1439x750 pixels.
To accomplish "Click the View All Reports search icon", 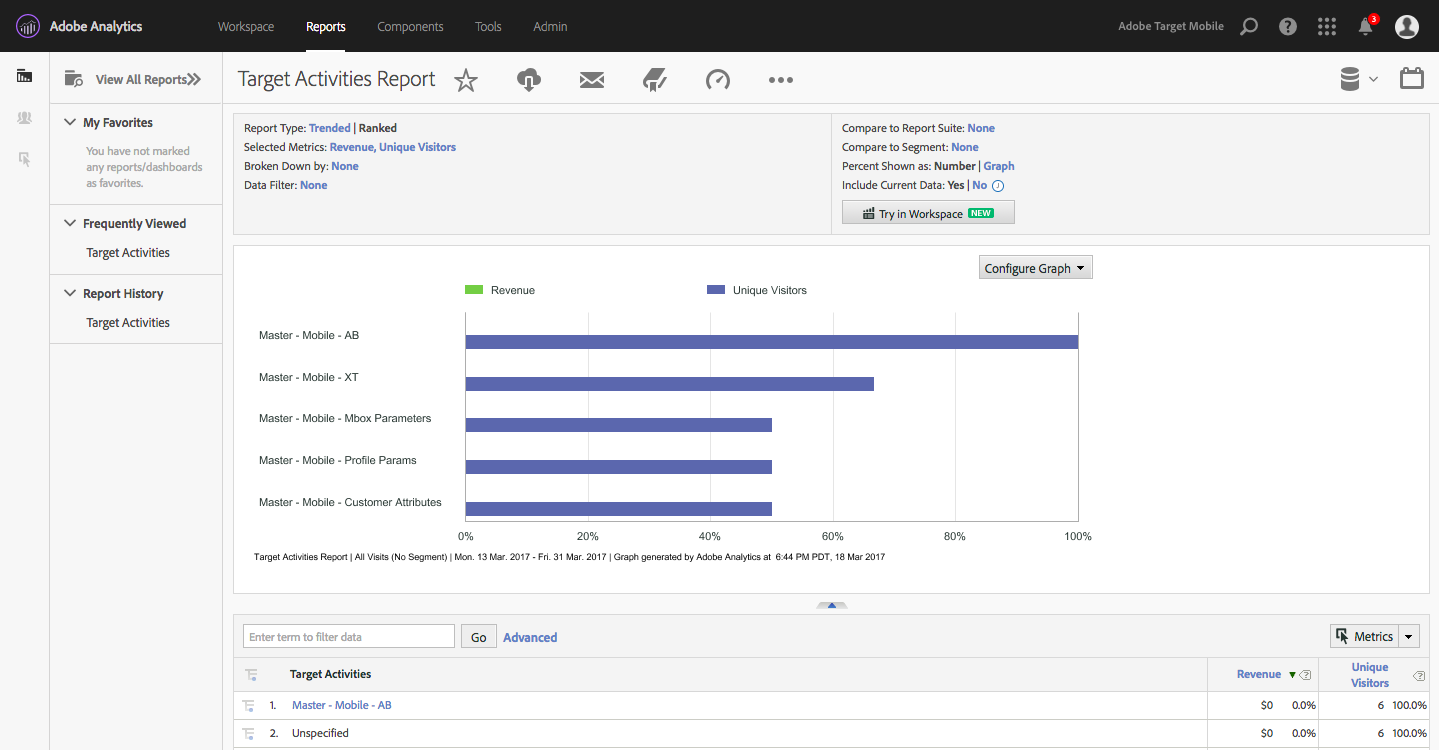I will click(x=73, y=79).
